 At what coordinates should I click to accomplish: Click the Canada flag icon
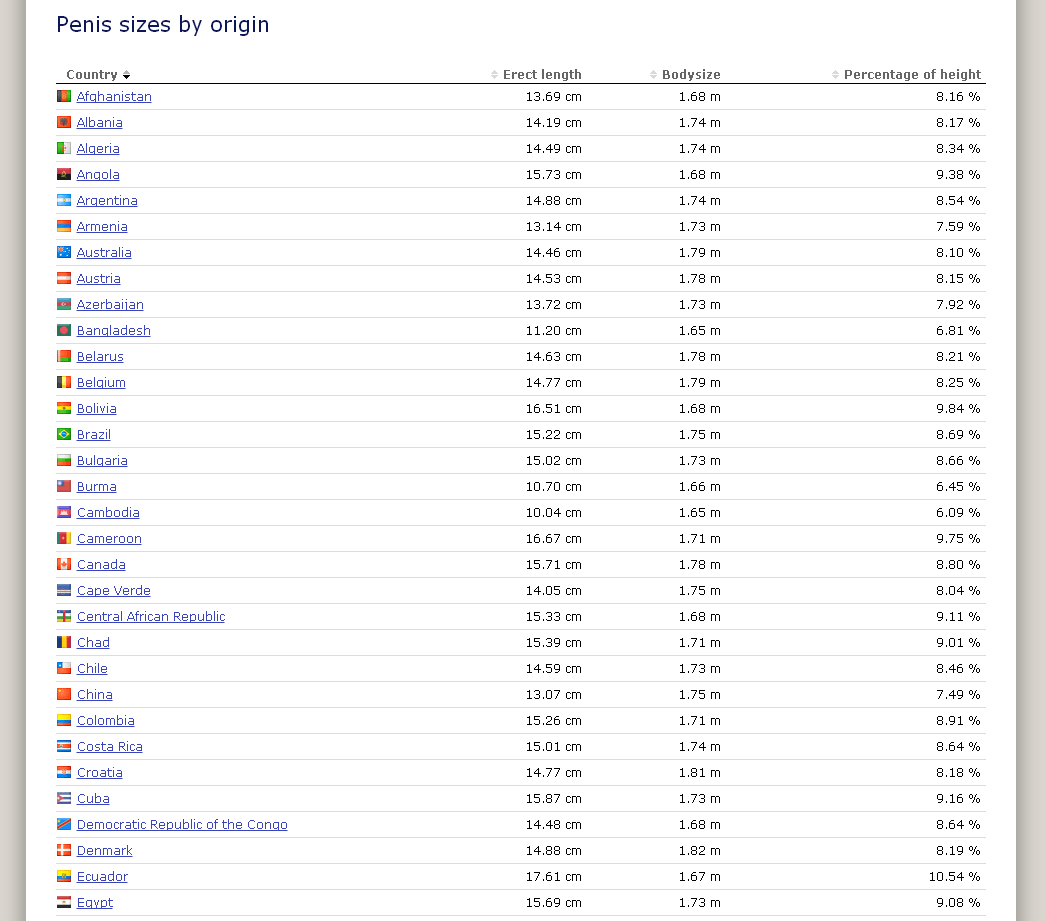click(64, 565)
